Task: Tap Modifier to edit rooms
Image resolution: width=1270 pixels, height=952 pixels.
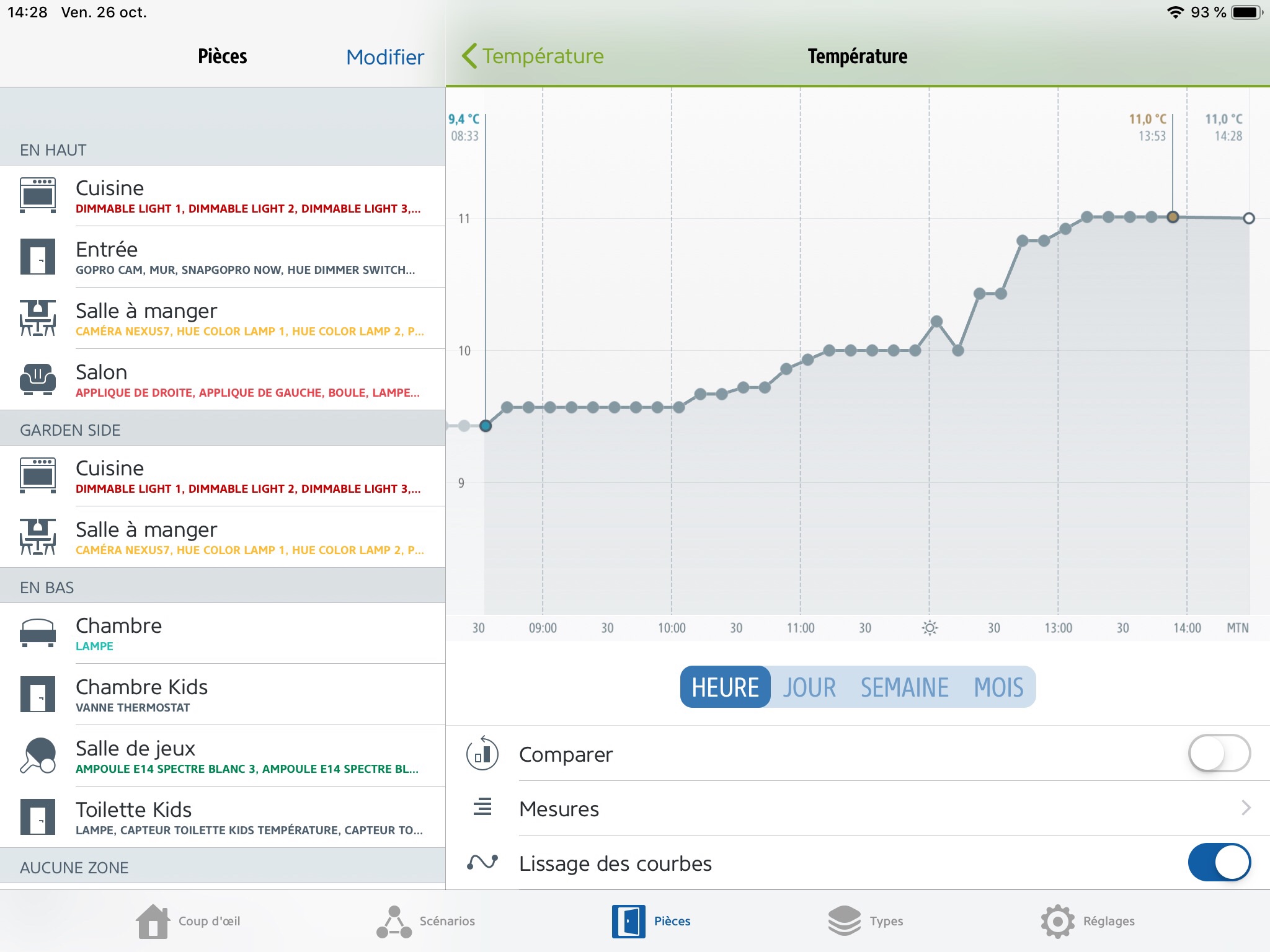Action: 385,57
